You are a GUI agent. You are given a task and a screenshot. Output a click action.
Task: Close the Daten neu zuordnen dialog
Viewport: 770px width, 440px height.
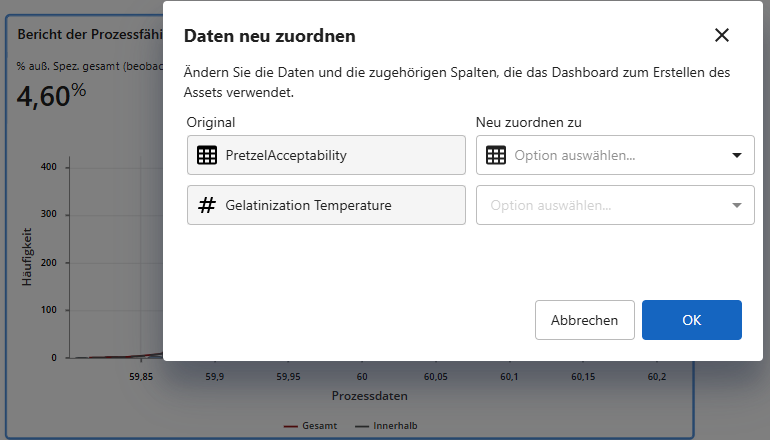(722, 36)
